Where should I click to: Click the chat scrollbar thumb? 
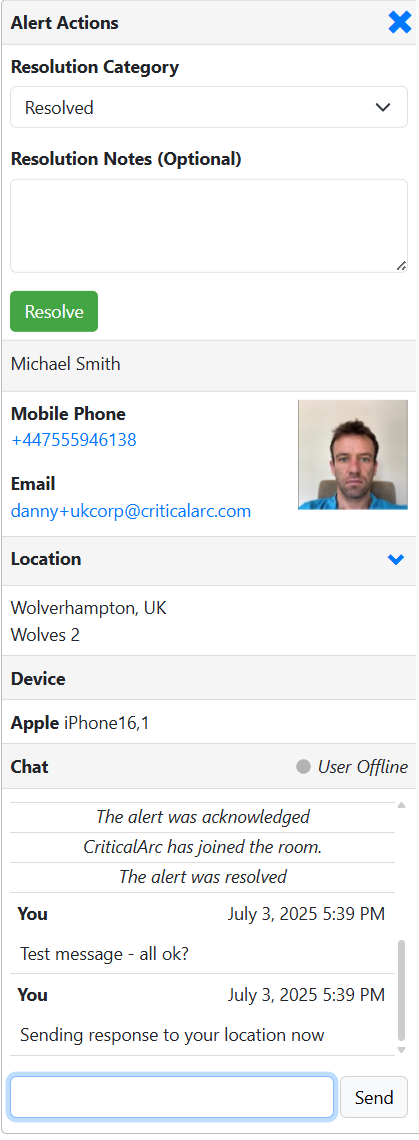402,991
